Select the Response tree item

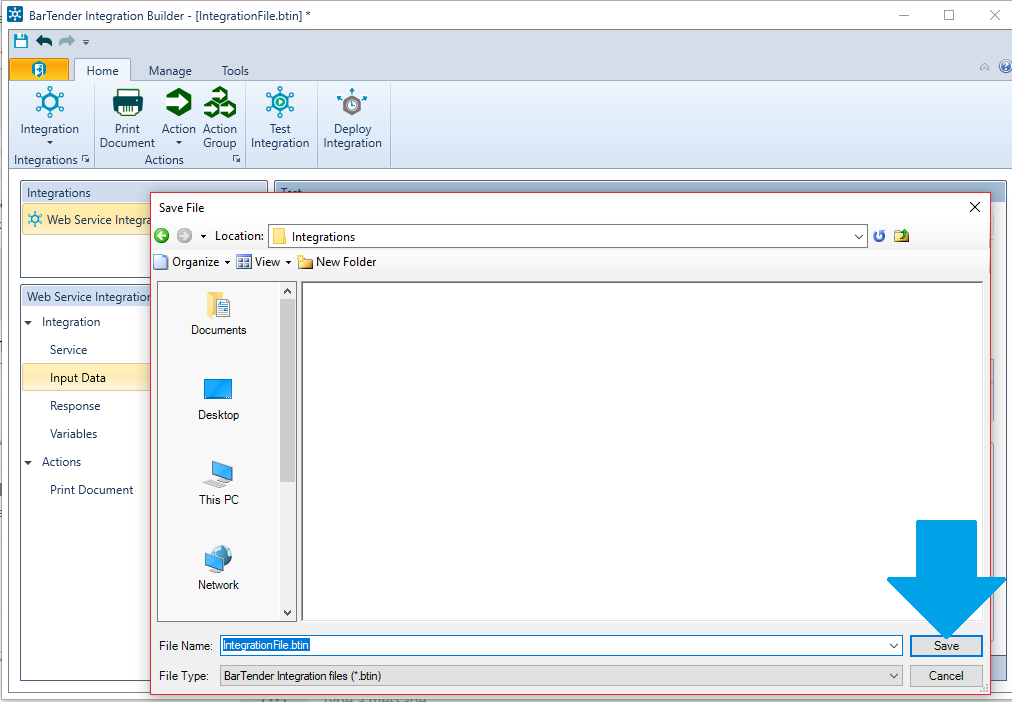75,406
